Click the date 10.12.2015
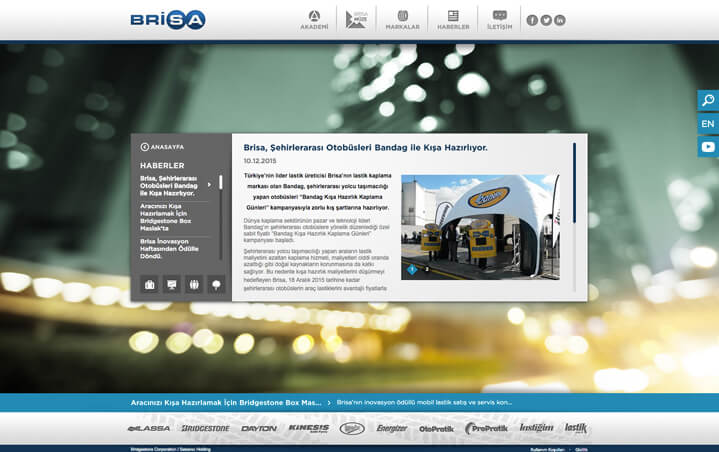This screenshot has height=452, width=719. [260, 161]
